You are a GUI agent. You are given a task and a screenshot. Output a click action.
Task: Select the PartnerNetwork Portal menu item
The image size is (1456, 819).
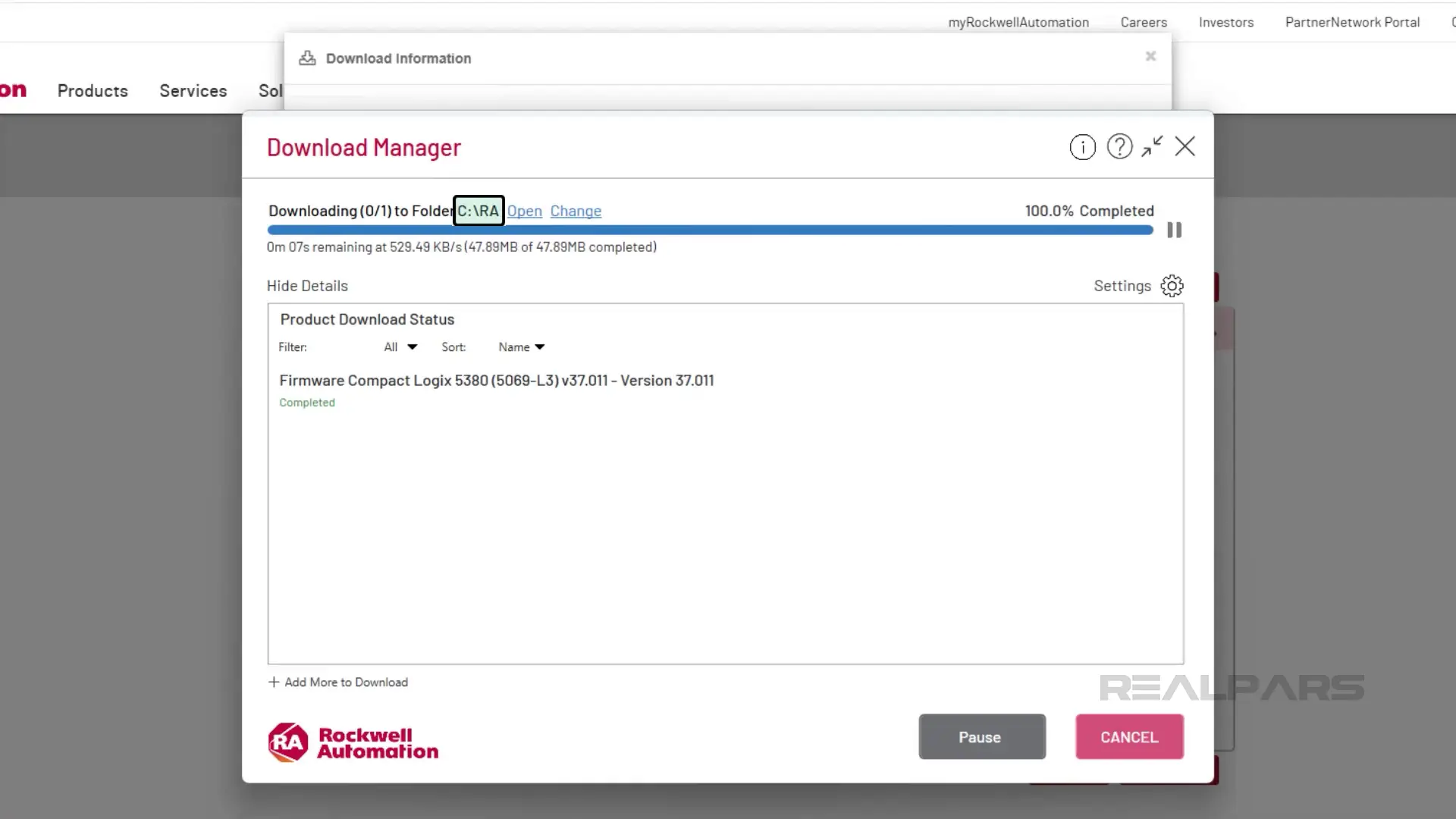[x=1352, y=22]
